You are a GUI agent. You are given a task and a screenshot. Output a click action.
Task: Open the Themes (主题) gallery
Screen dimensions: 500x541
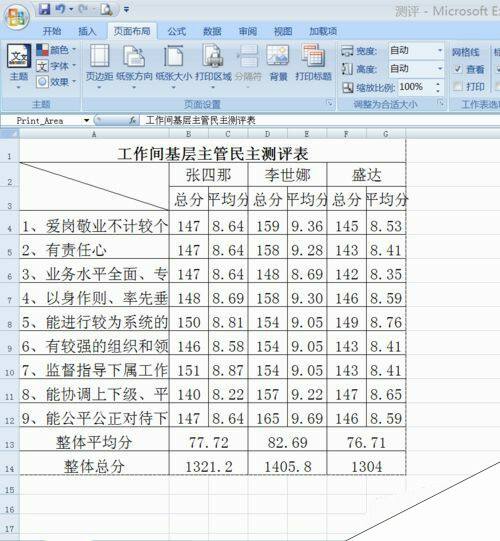click(19, 66)
